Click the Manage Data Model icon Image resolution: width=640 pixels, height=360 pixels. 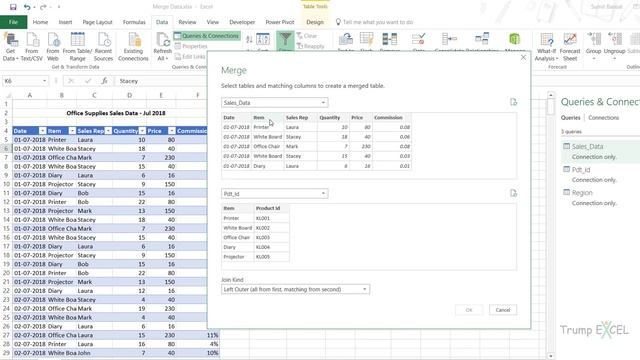[514, 40]
